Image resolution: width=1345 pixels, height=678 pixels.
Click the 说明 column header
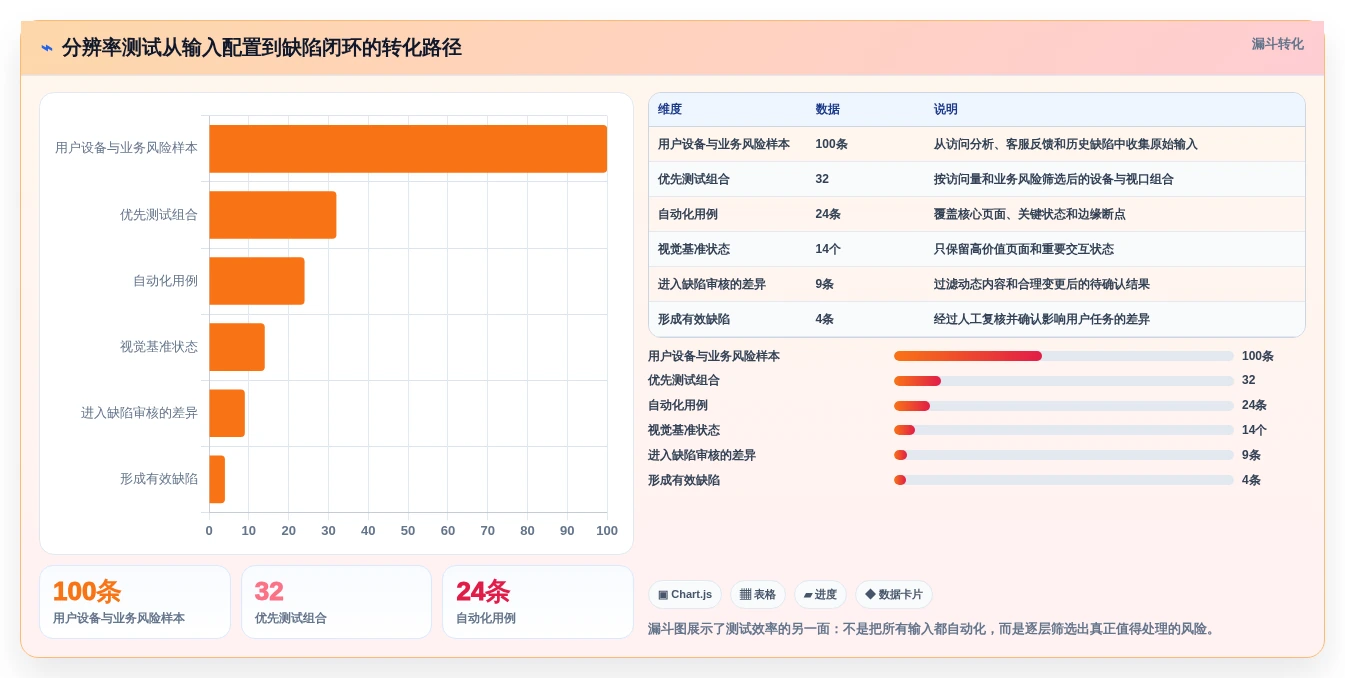[x=946, y=109]
